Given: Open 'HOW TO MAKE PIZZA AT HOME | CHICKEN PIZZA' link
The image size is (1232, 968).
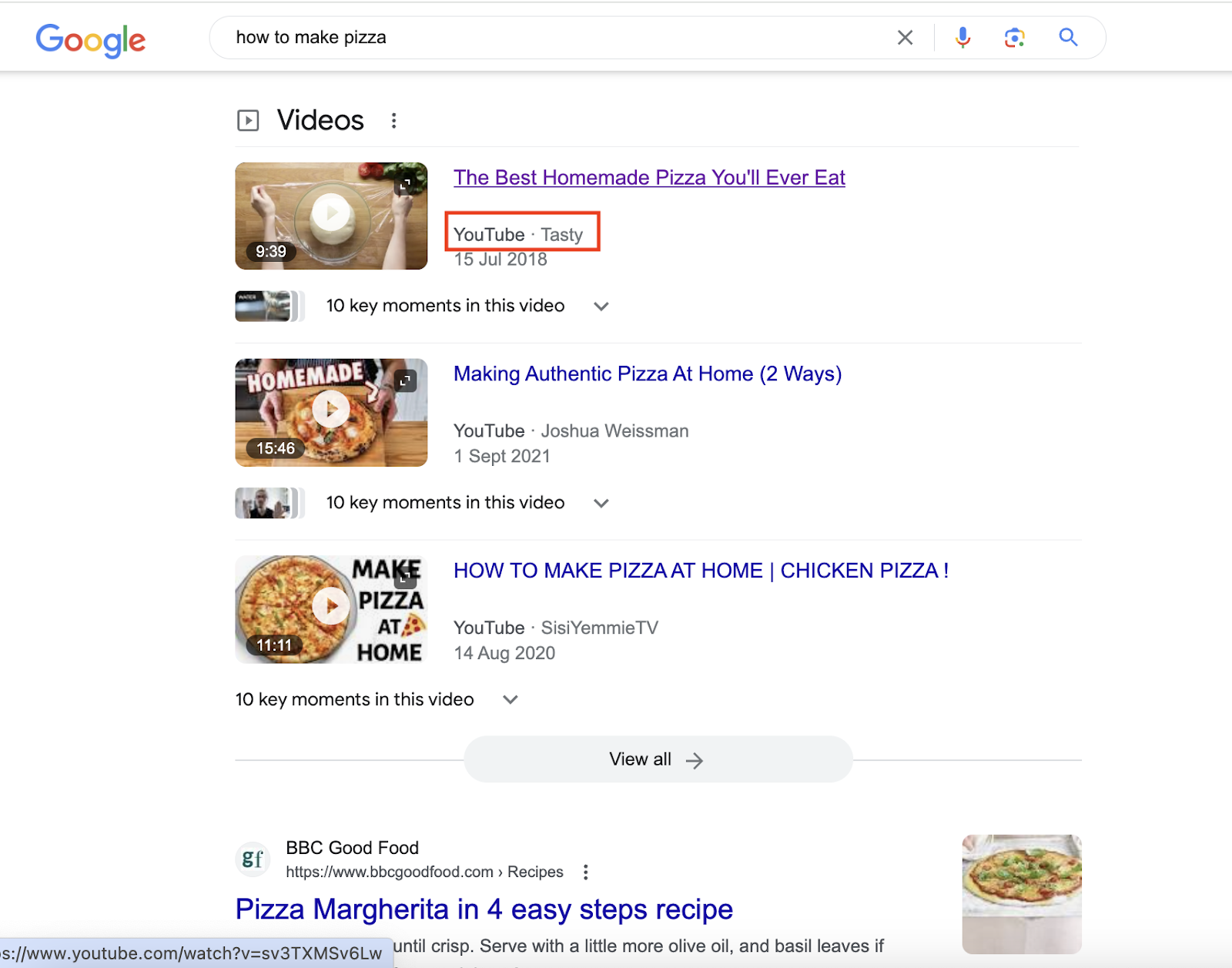Looking at the screenshot, I should pos(701,571).
